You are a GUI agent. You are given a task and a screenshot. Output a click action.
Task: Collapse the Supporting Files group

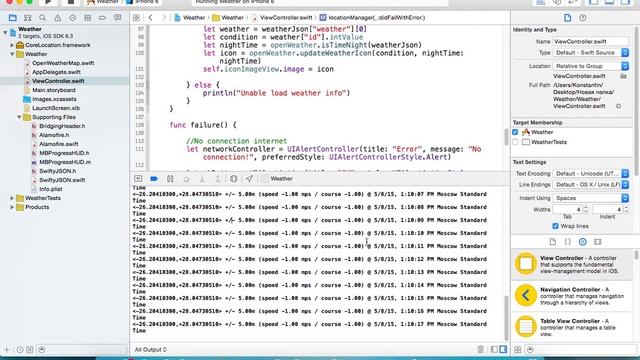pos(19,117)
